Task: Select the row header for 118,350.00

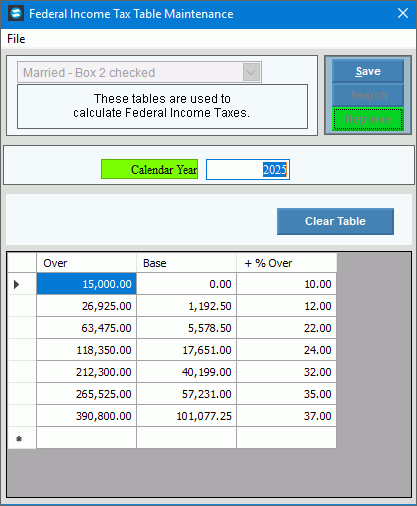Action: (x=22, y=350)
